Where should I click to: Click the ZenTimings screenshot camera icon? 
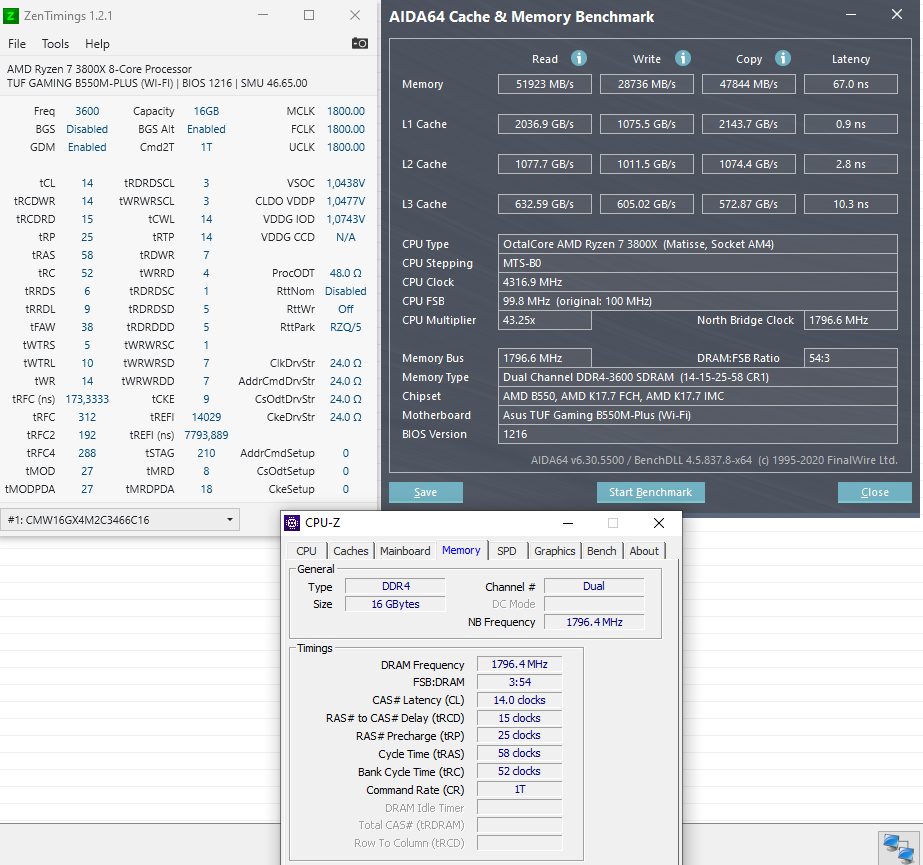pyautogui.click(x=360, y=43)
